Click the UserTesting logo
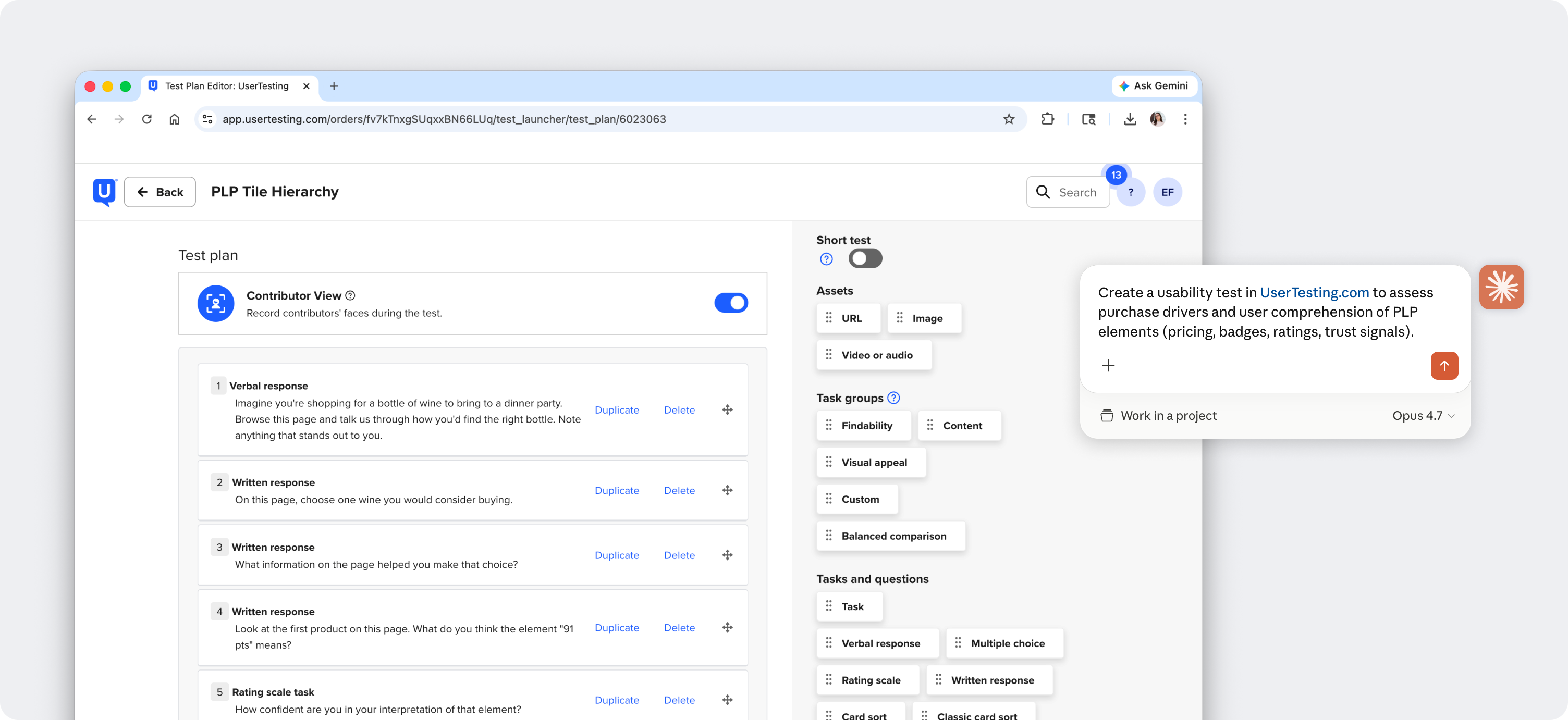 (105, 192)
